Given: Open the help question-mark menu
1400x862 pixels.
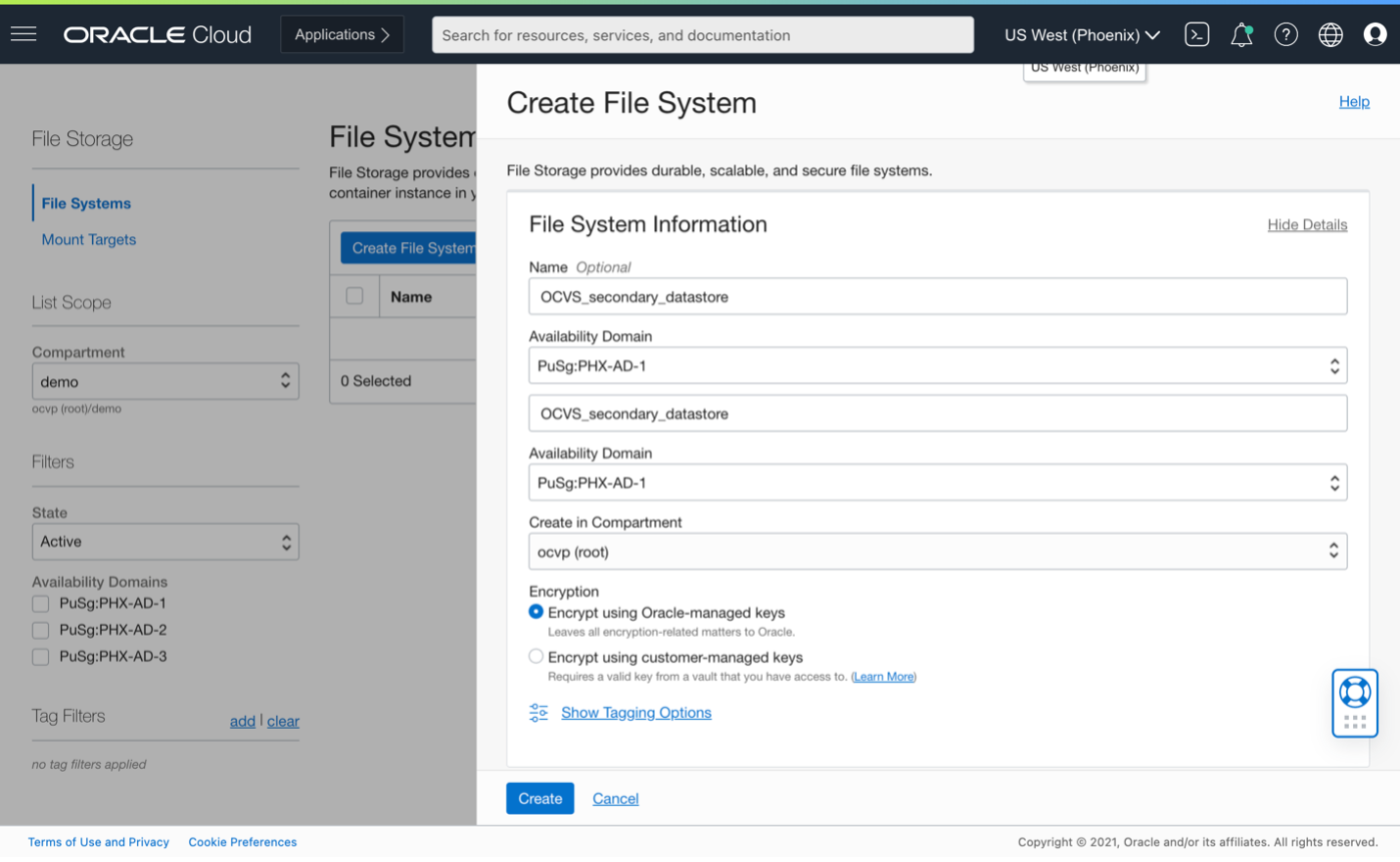Looking at the screenshot, I should tap(1285, 34).
